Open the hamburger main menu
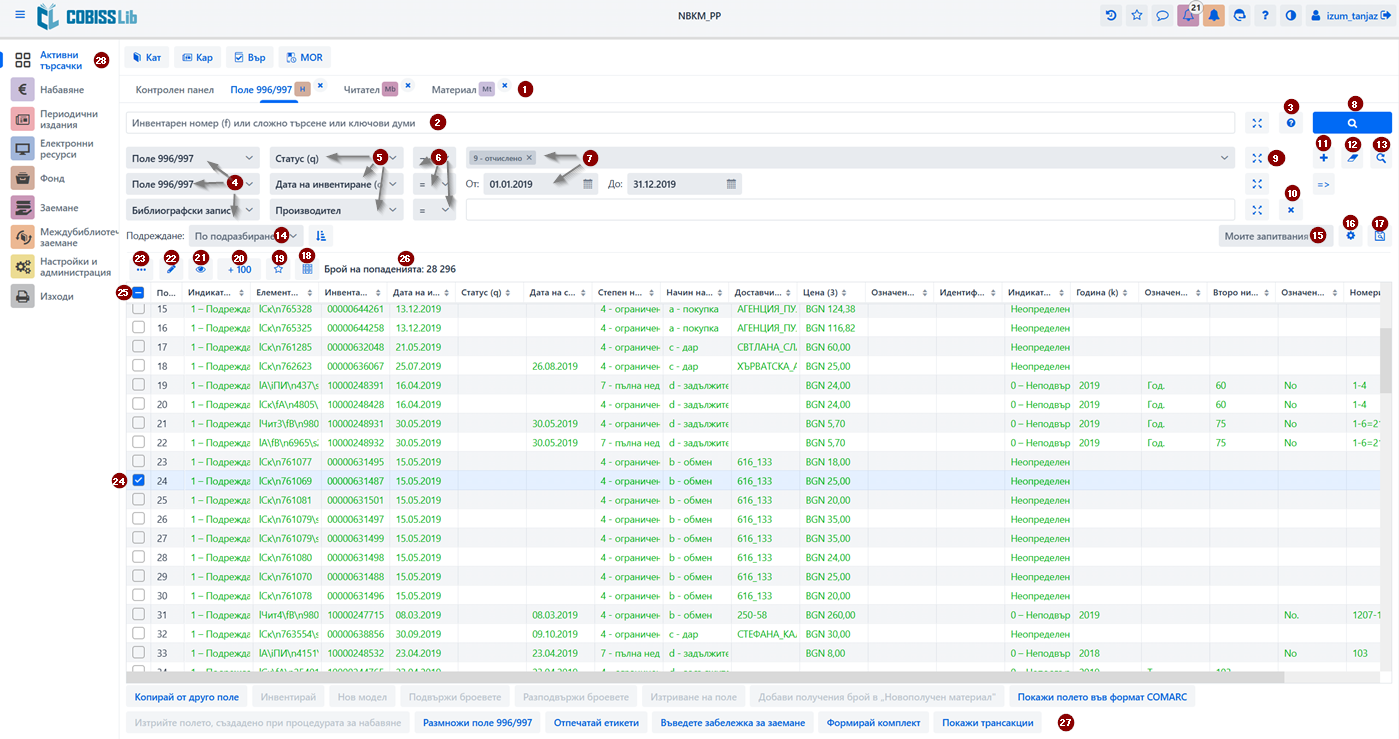This screenshot has height=739, width=1399. coord(20,15)
